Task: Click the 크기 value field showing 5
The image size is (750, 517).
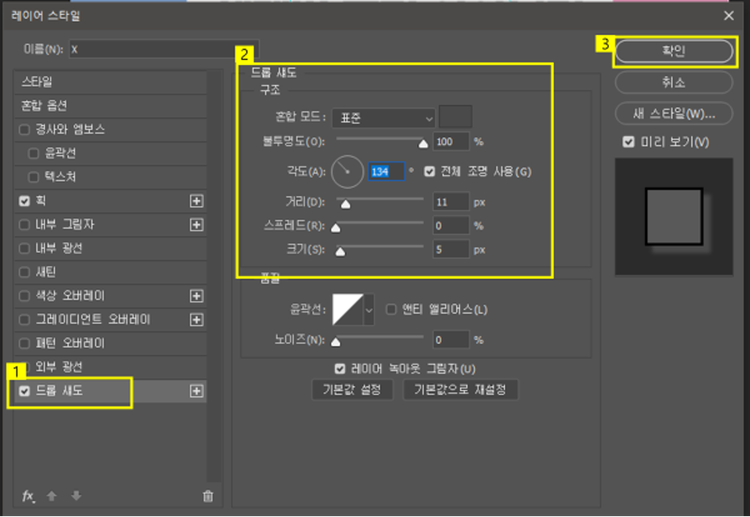Action: point(451,250)
